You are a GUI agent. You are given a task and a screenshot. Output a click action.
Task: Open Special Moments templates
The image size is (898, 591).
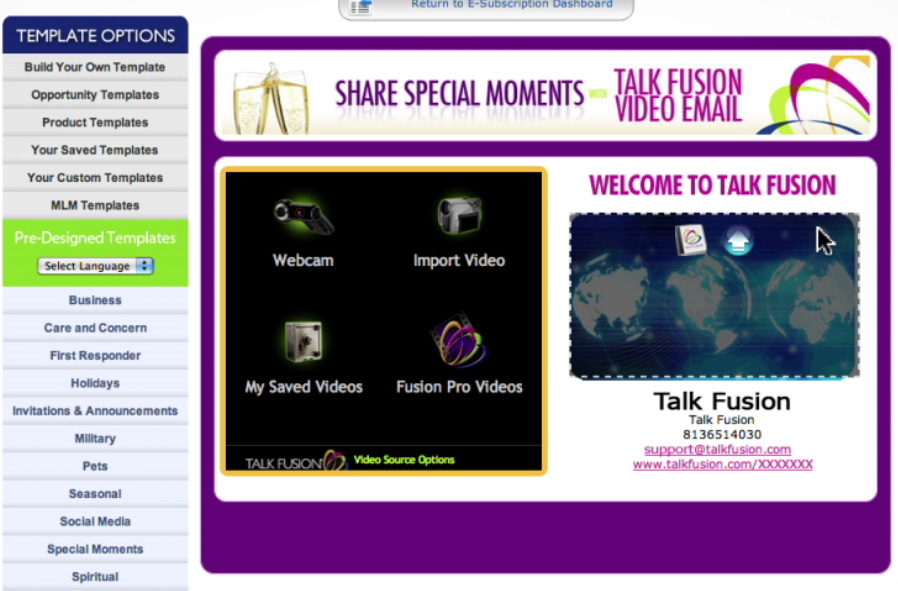95,549
